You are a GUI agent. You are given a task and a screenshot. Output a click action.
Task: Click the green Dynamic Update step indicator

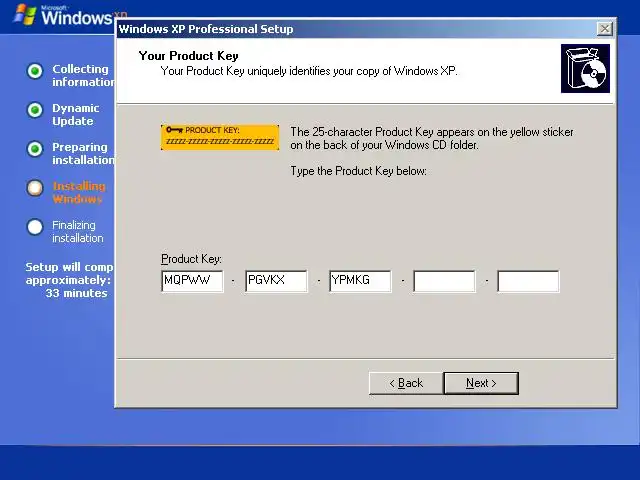coord(35,110)
